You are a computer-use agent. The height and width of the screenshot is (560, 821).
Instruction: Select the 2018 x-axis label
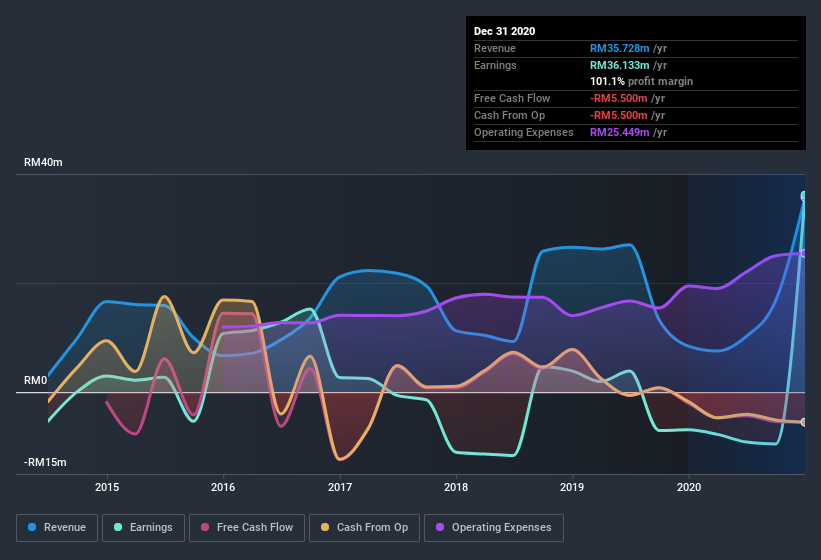(456, 487)
